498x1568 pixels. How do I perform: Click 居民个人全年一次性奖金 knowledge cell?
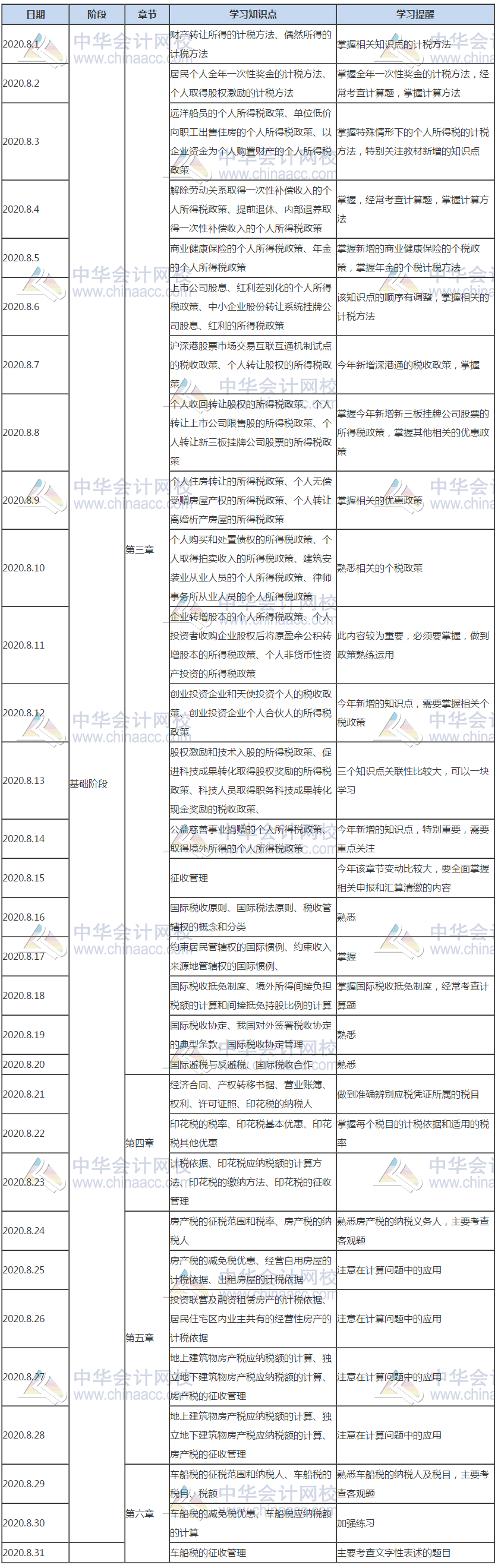[x=253, y=83]
